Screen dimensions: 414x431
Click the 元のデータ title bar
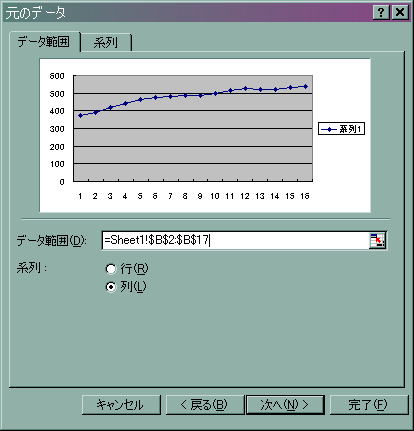(x=187, y=13)
